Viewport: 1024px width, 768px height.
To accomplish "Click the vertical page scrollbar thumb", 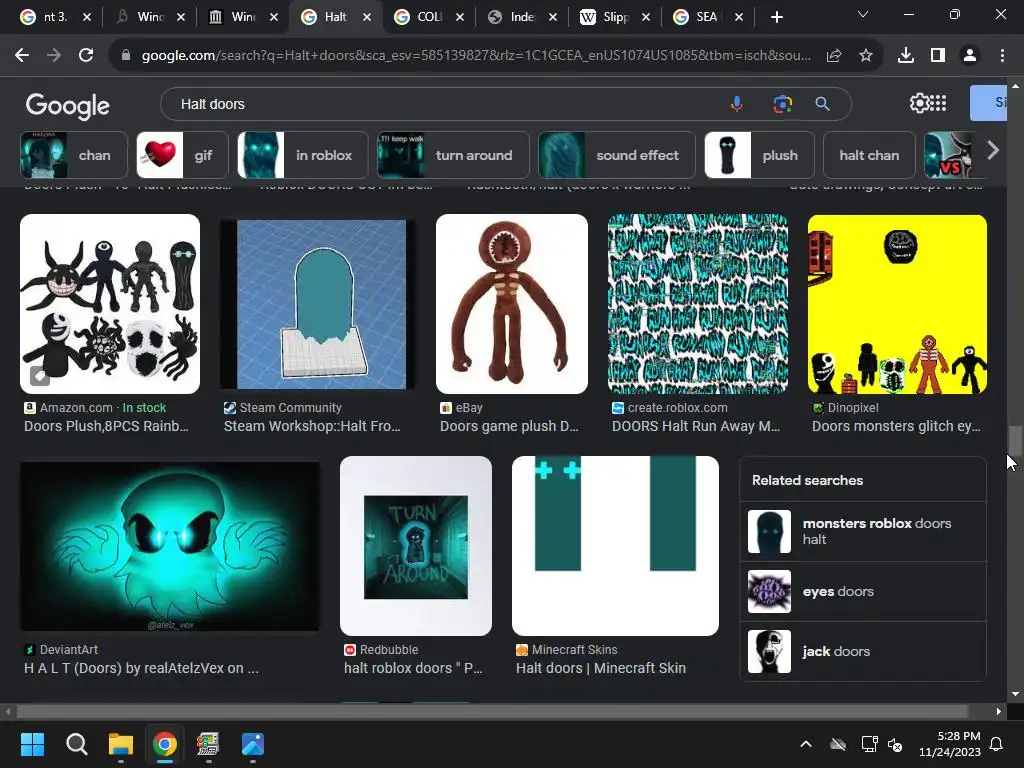I will click(x=1015, y=440).
